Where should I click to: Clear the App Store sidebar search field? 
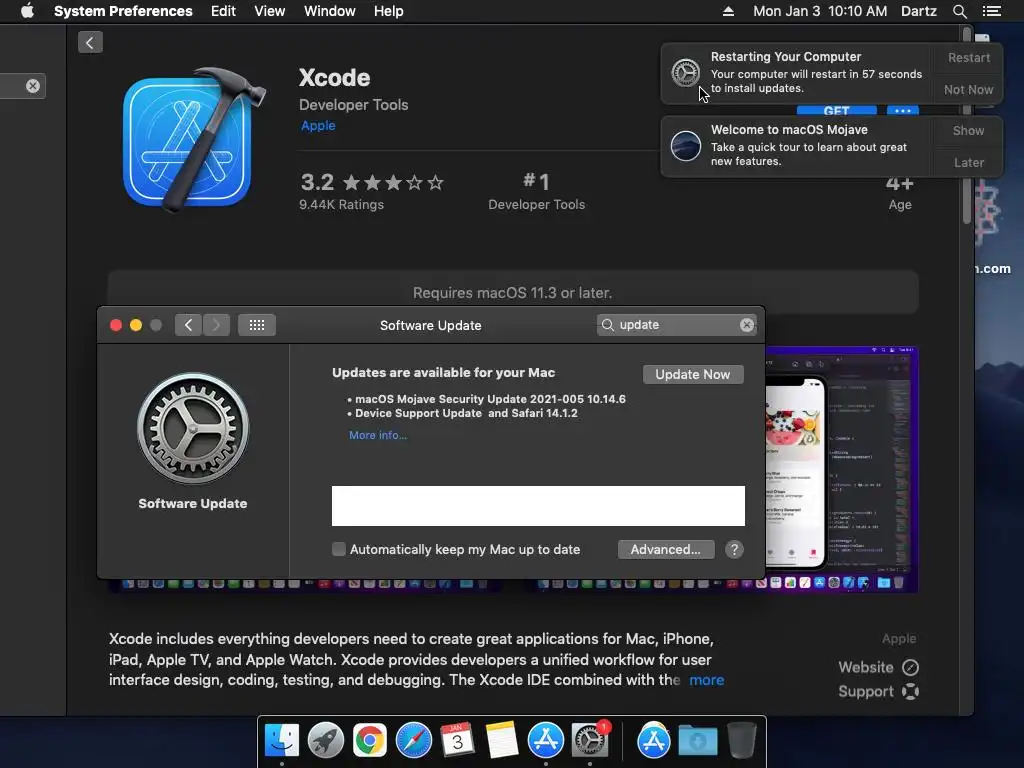point(33,86)
